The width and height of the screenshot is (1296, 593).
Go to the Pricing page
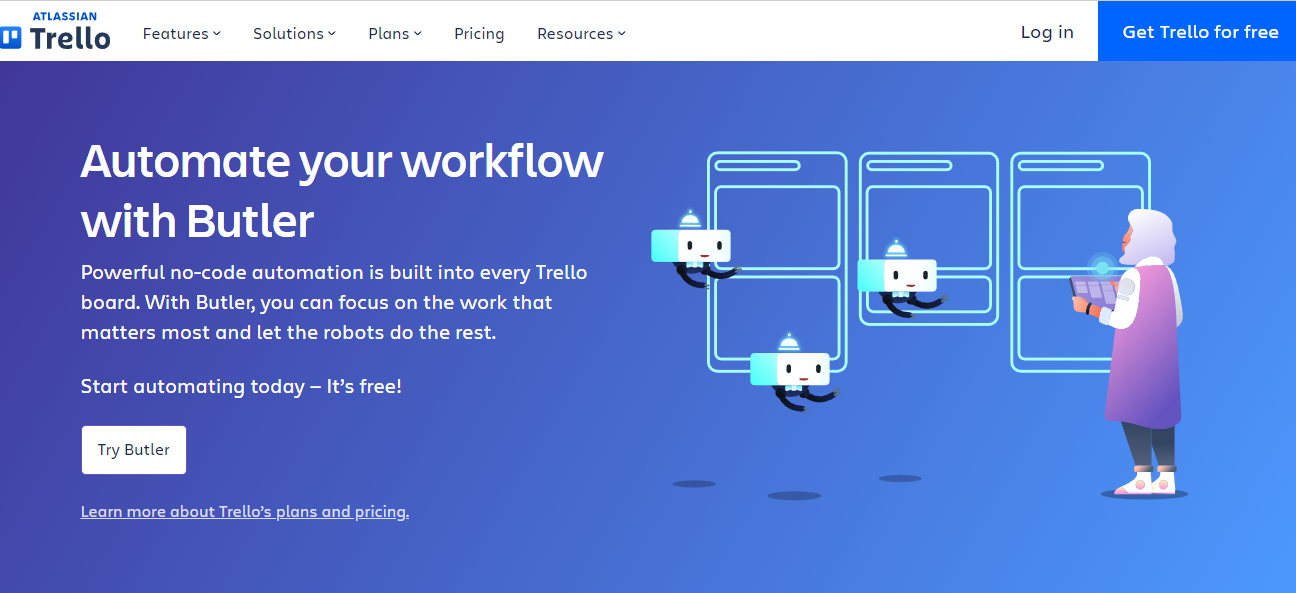tap(479, 33)
